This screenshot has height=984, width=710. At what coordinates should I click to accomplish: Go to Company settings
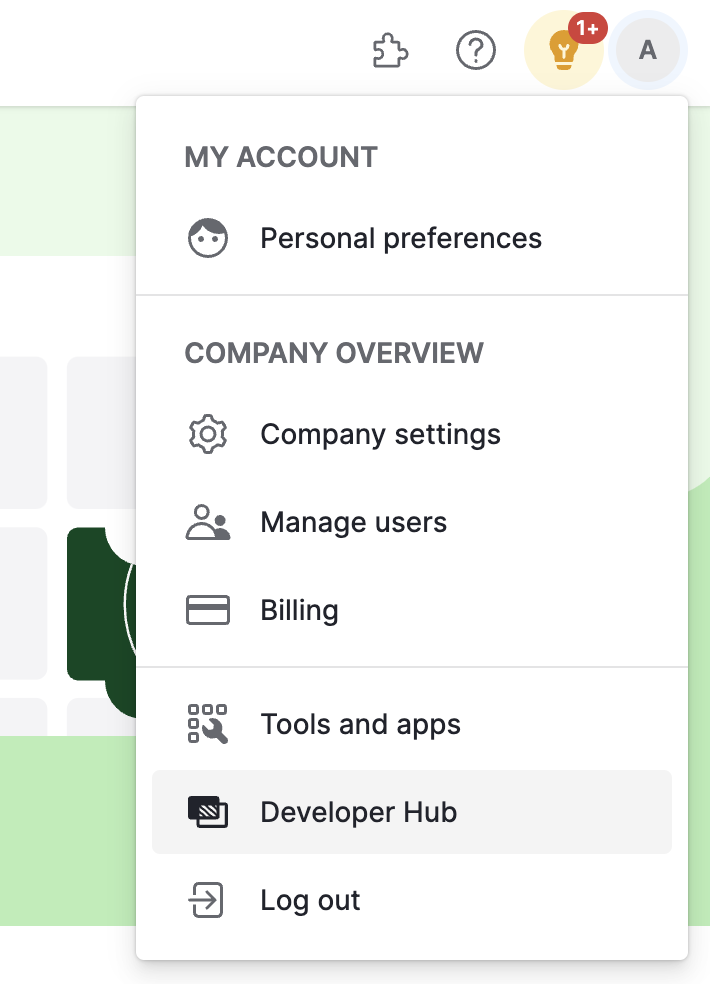coord(380,434)
